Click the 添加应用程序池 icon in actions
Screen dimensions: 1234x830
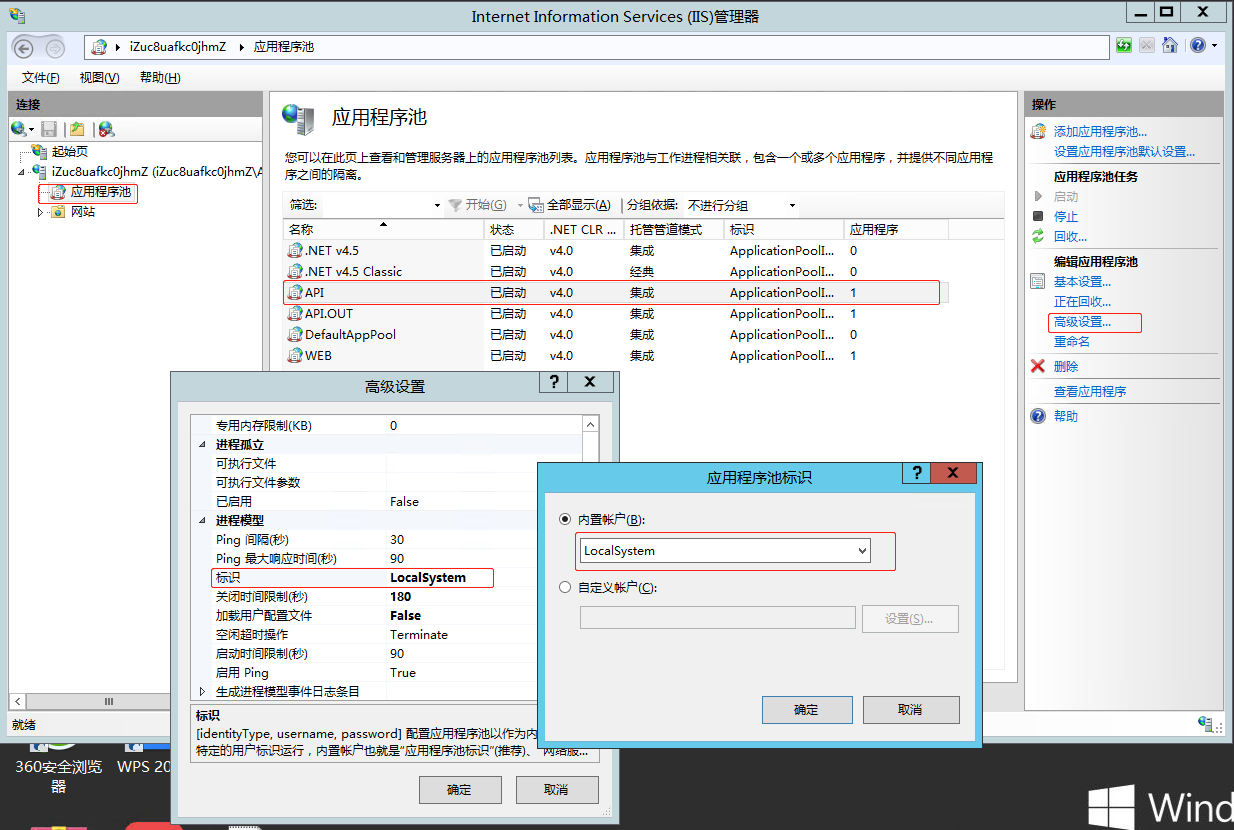(1038, 131)
